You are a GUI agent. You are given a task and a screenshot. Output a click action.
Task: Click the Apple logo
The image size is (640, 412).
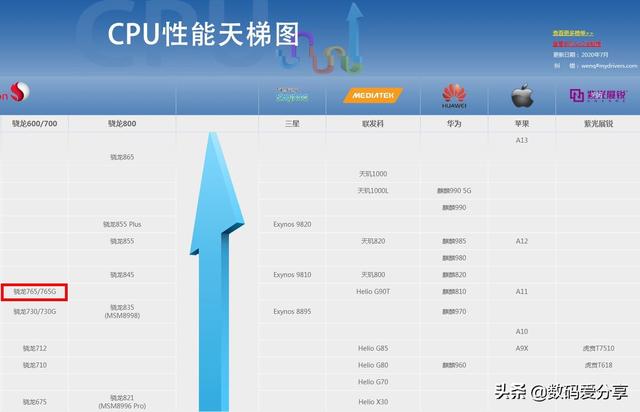[522, 96]
